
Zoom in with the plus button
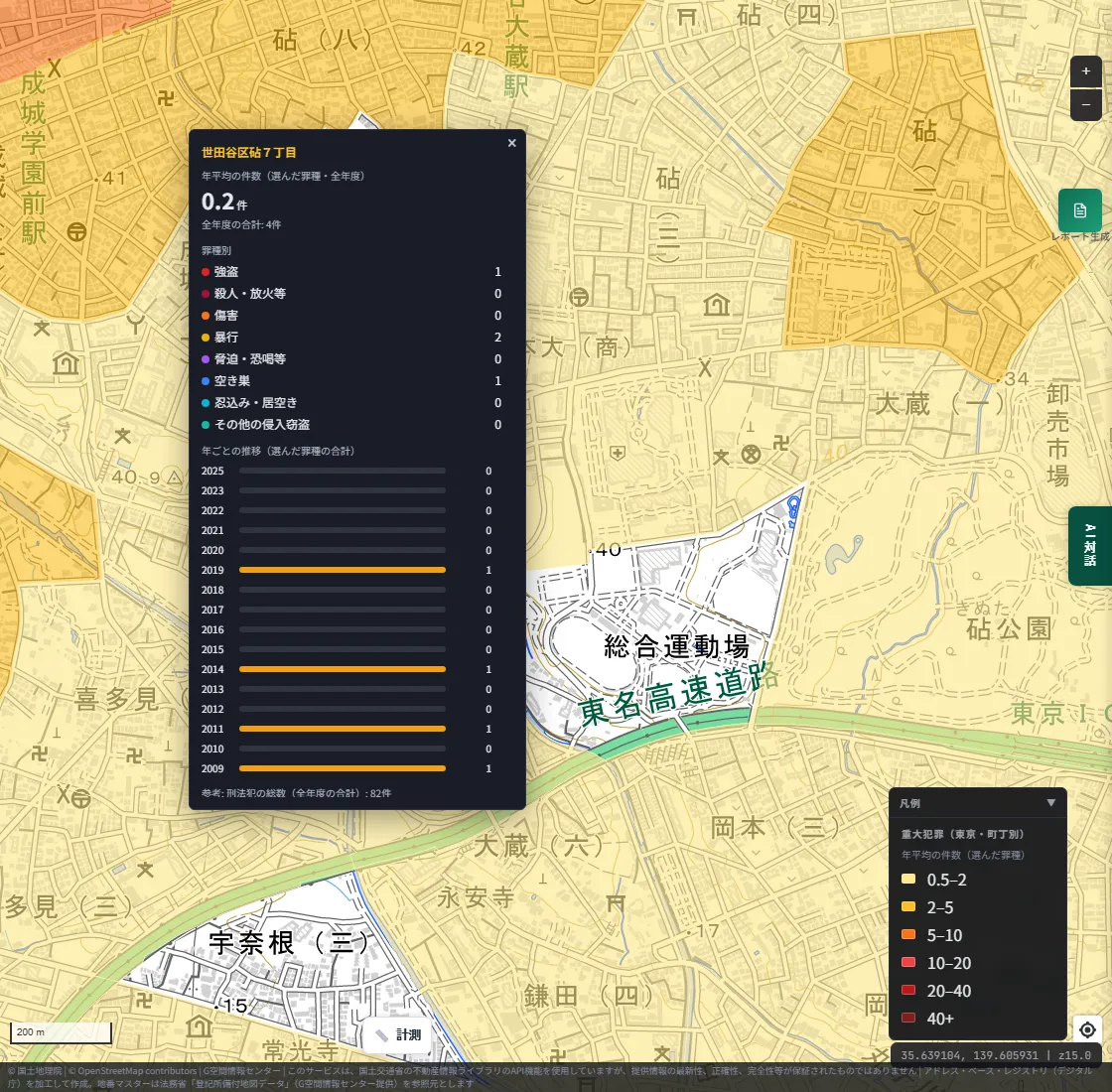(x=1085, y=70)
